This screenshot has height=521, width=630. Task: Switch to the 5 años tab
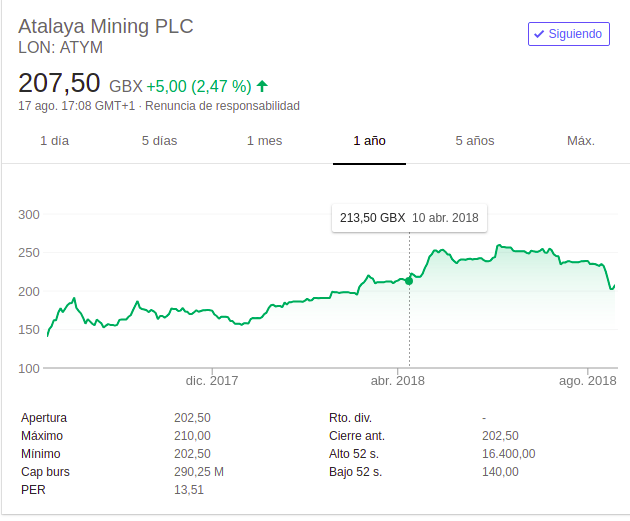[x=475, y=141]
